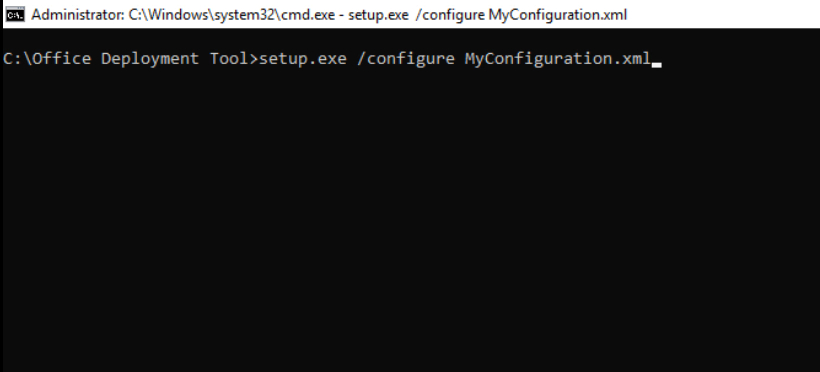Click the empty black console area
Screen dimensions: 820x372
(410, 220)
